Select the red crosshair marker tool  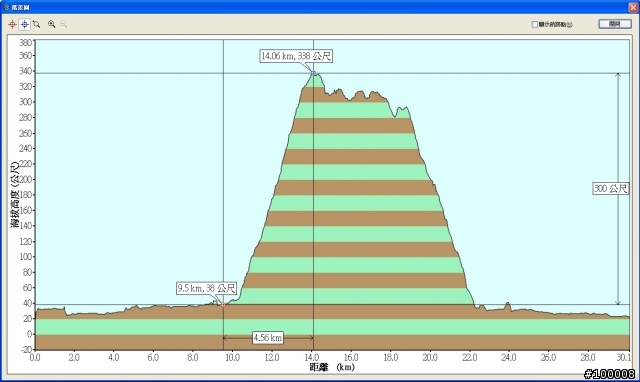(12, 24)
